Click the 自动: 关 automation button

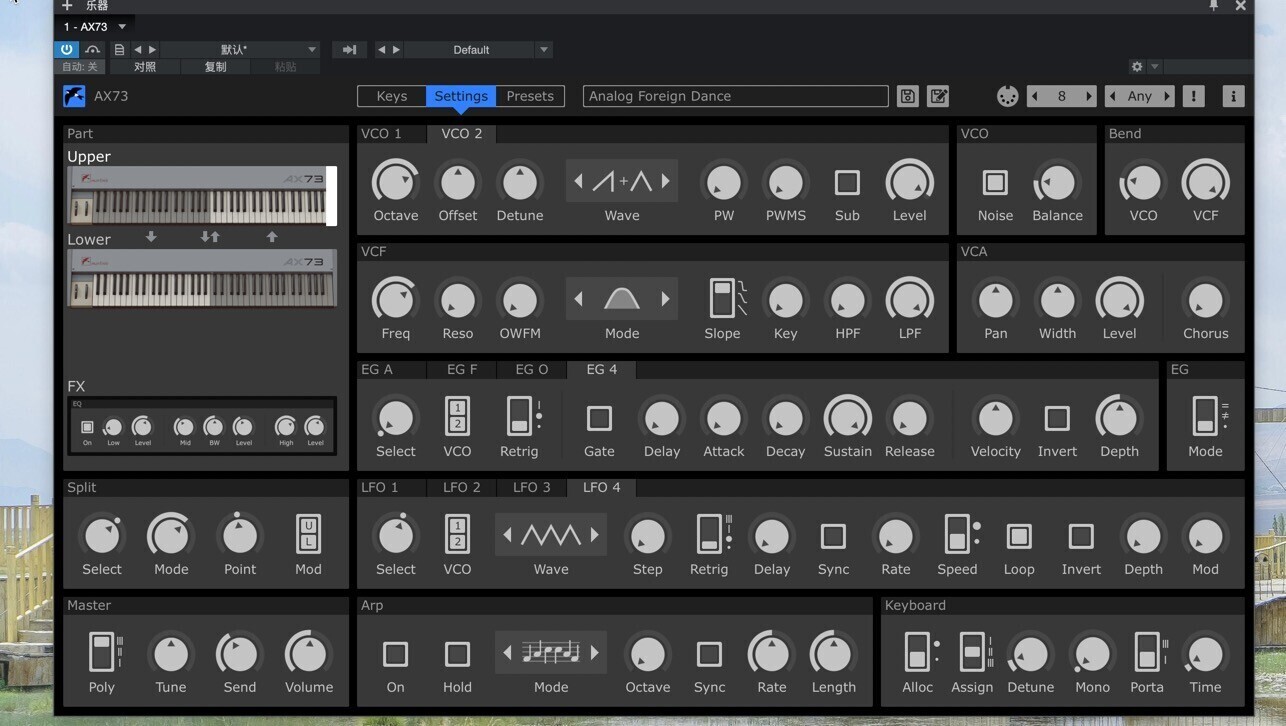click(80, 67)
